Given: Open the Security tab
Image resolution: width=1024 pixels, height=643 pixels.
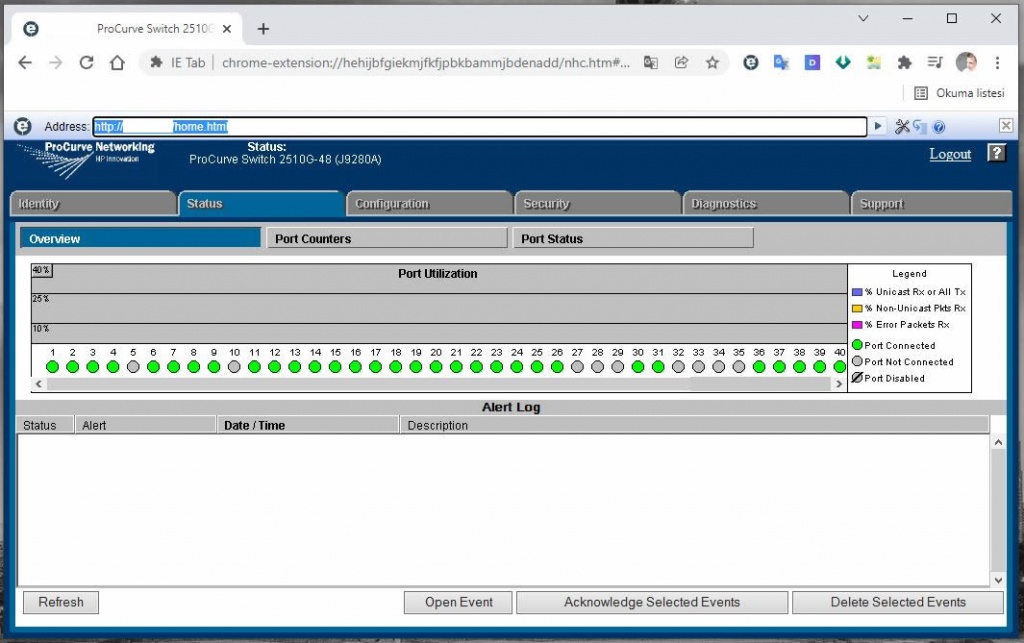Looking at the screenshot, I should 546,204.
